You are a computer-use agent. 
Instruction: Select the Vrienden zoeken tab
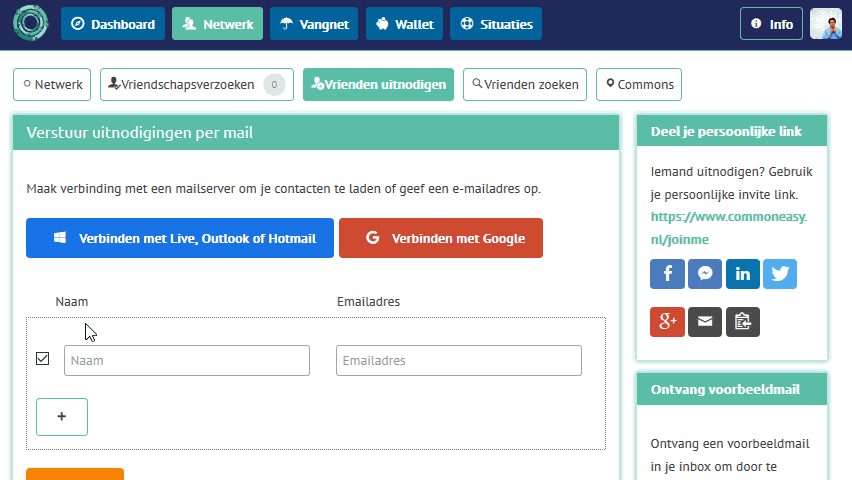click(x=525, y=85)
